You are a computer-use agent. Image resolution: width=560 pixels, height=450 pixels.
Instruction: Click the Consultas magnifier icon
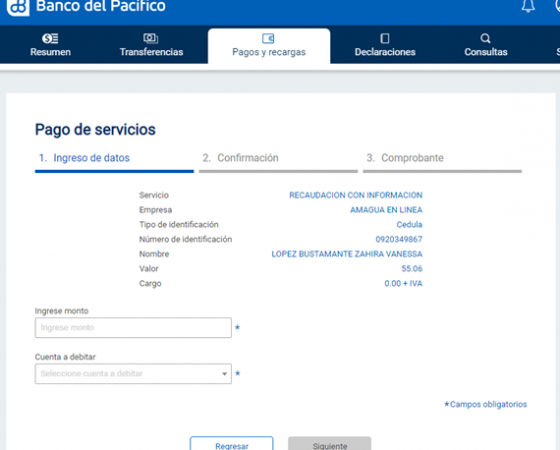point(485,38)
